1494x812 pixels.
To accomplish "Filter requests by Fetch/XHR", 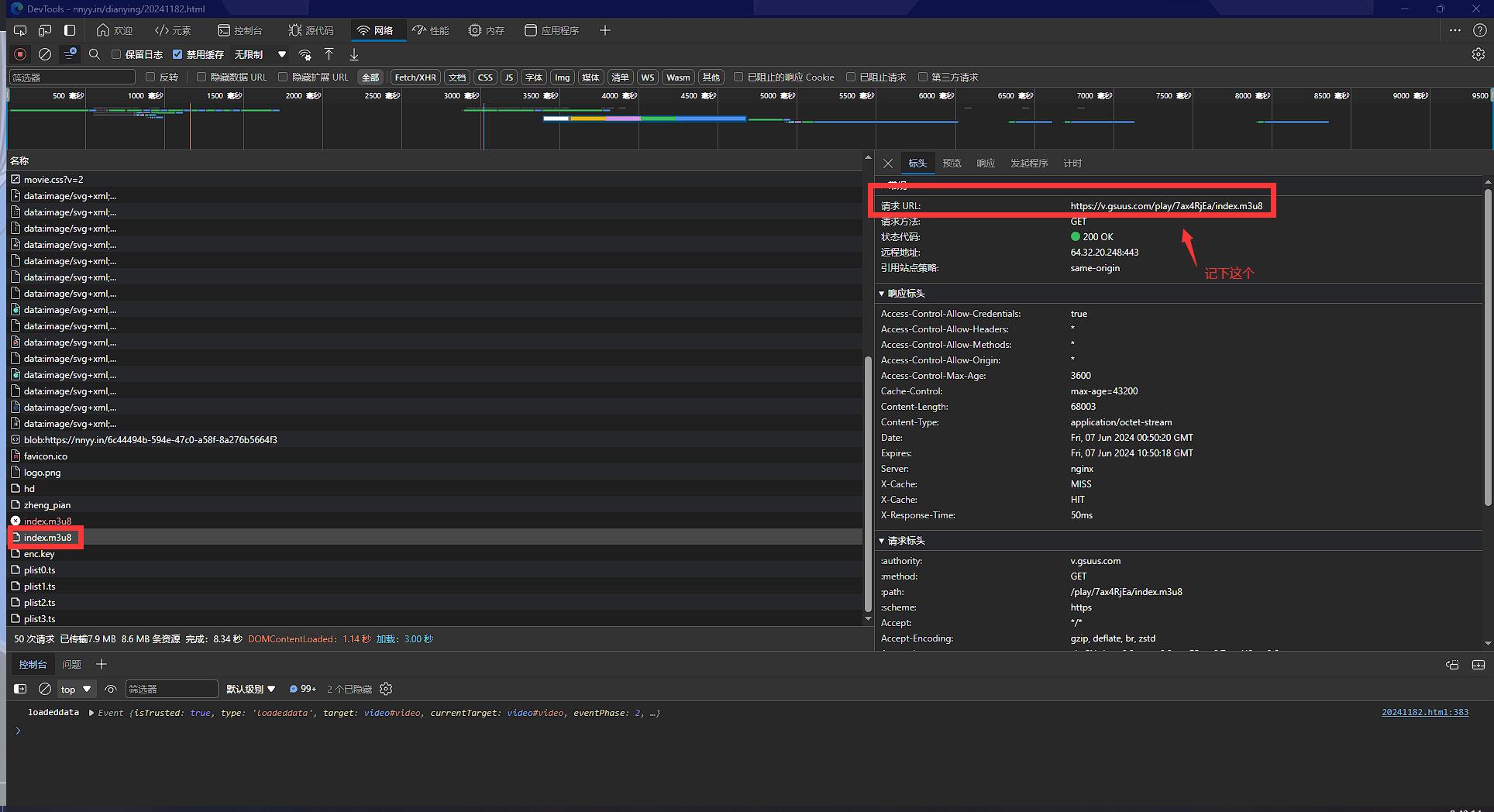I will [x=415, y=77].
